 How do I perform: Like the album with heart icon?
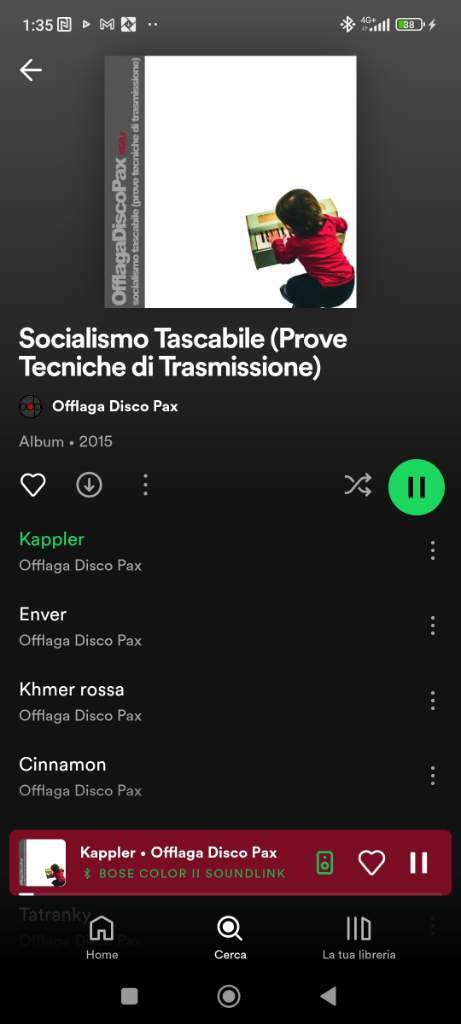tap(33, 485)
